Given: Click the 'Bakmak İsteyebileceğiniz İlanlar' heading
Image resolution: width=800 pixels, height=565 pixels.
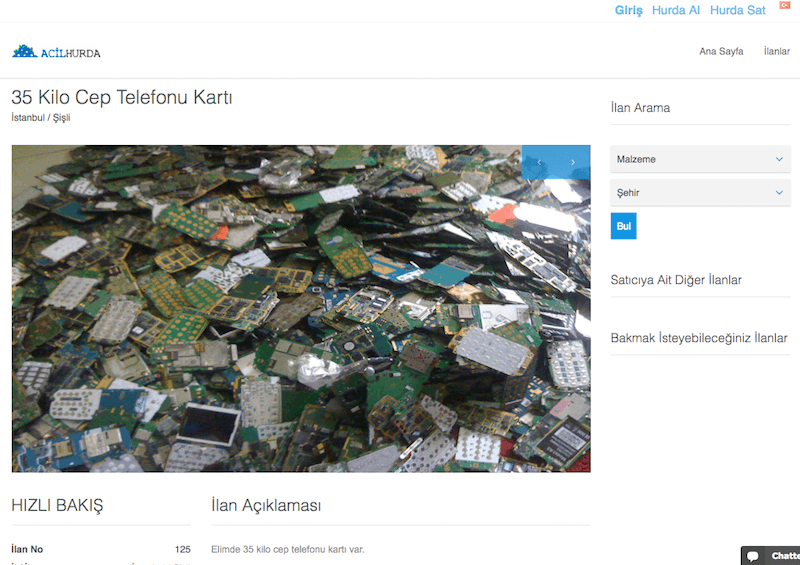Looking at the screenshot, I should pyautogui.click(x=698, y=338).
